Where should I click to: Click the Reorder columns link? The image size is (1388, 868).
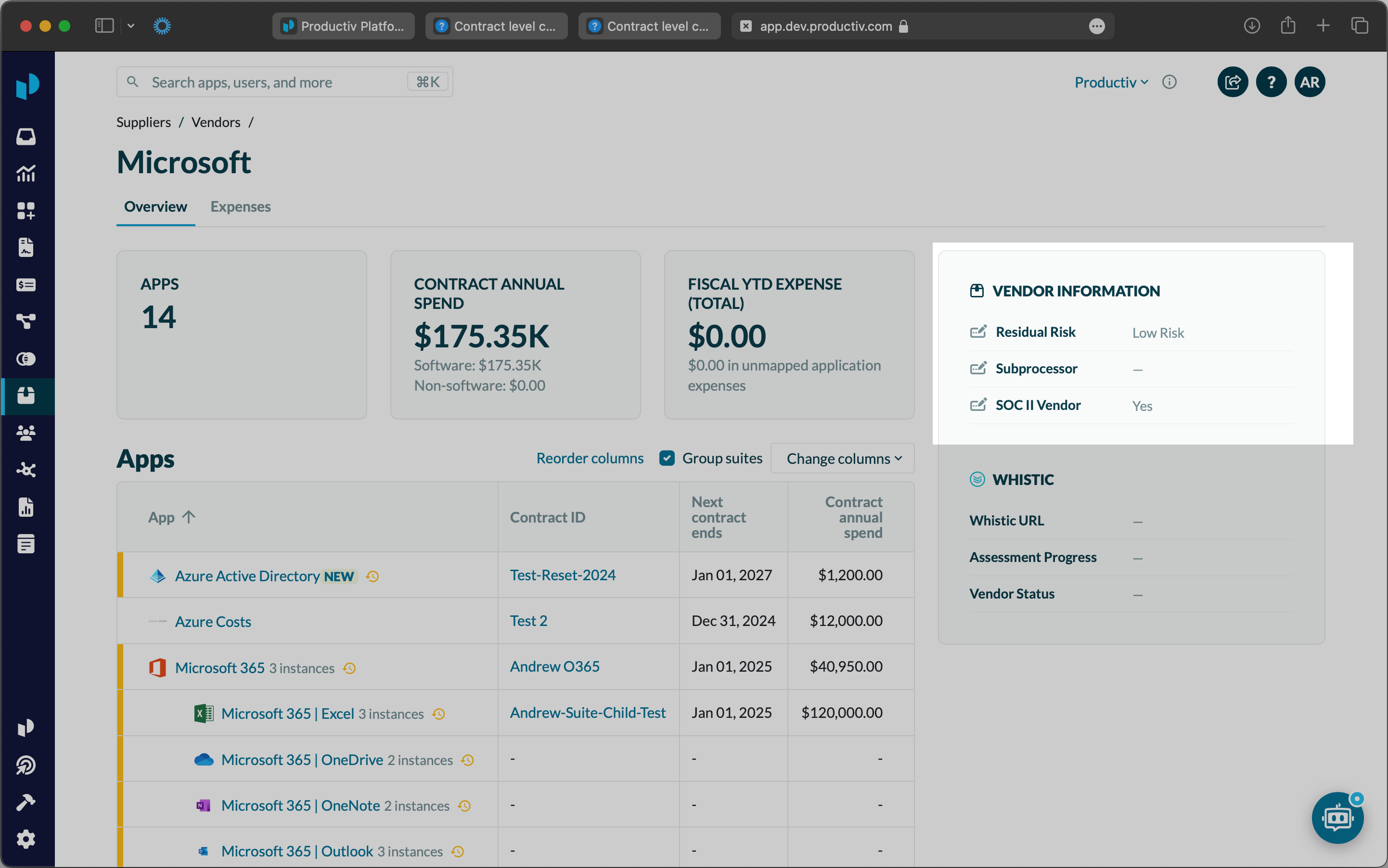590,458
